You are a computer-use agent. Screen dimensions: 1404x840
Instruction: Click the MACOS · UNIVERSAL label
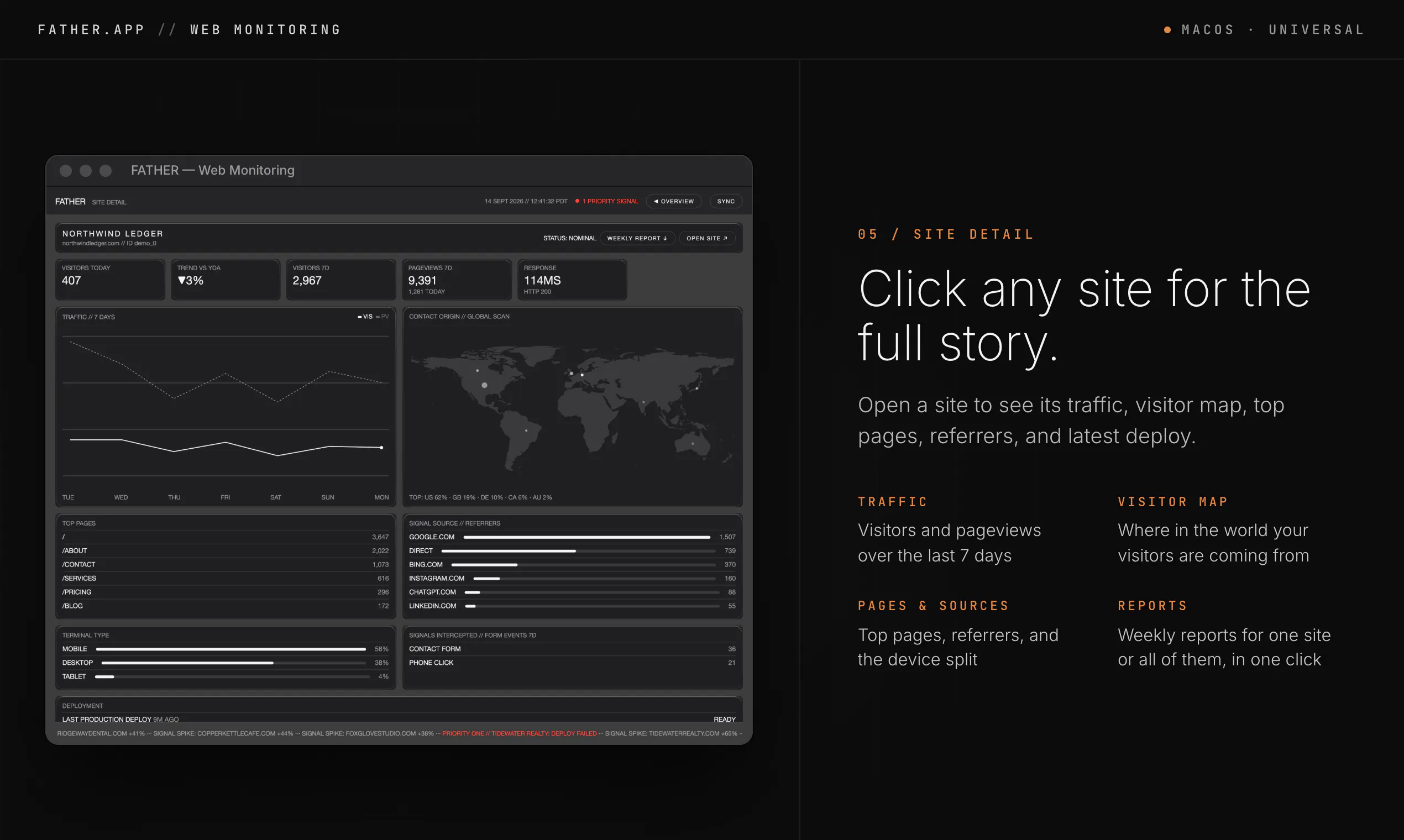tap(1272, 29)
